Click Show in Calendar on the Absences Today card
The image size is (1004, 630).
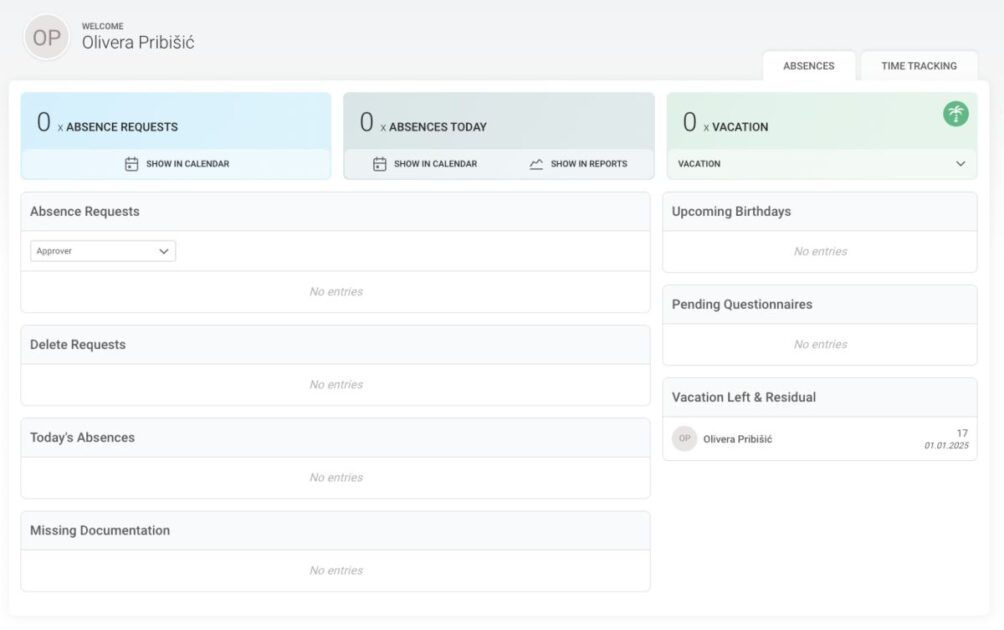point(430,163)
